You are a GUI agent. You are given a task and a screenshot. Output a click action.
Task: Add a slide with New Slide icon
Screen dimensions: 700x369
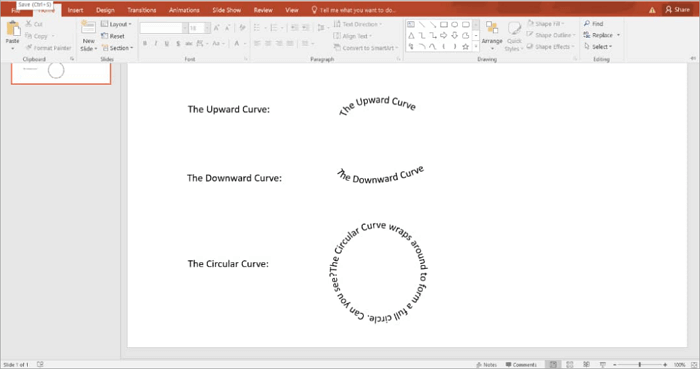(88, 28)
